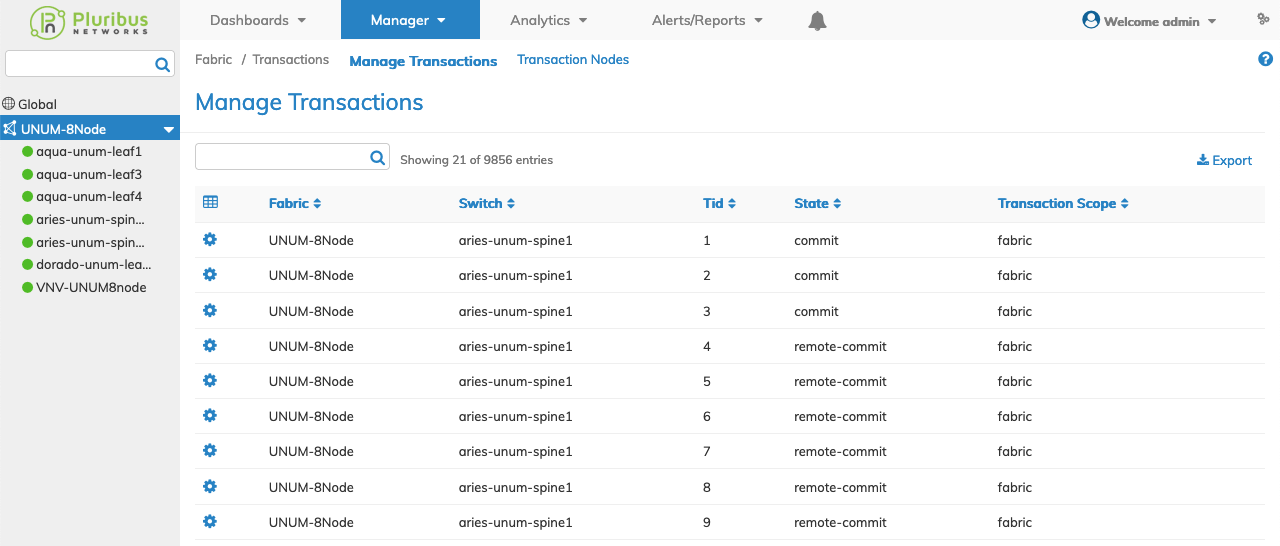Sort by the Fabric column
The height and width of the screenshot is (546, 1280).
[x=295, y=203]
